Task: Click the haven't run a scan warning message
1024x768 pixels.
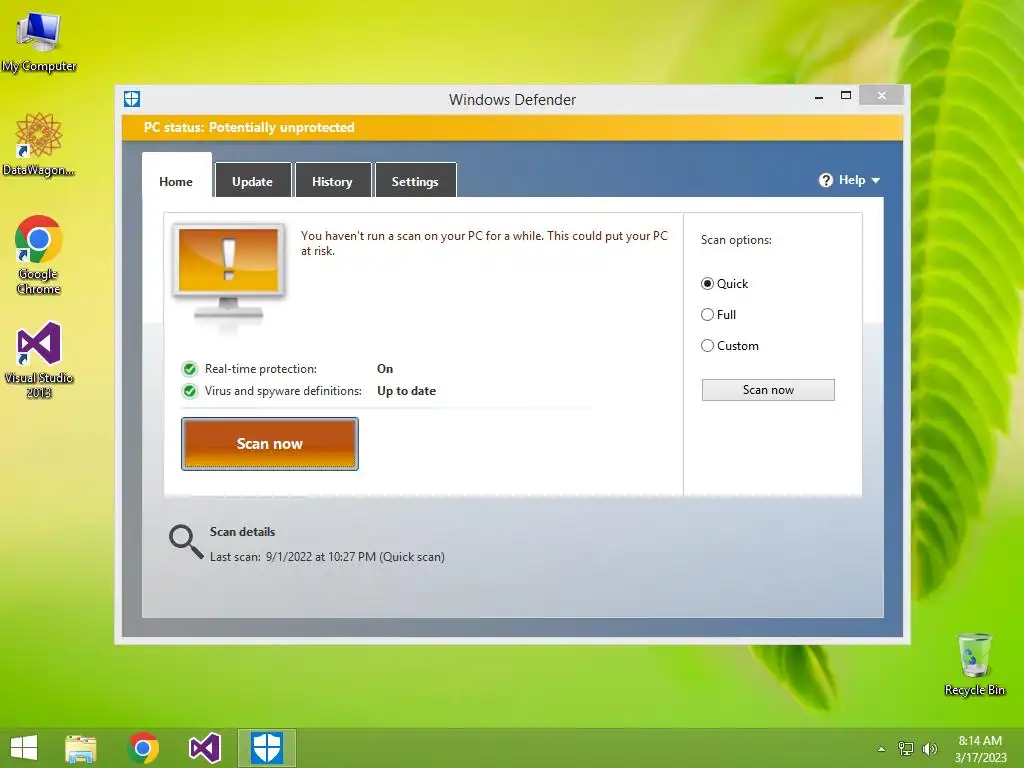Action: [484, 243]
